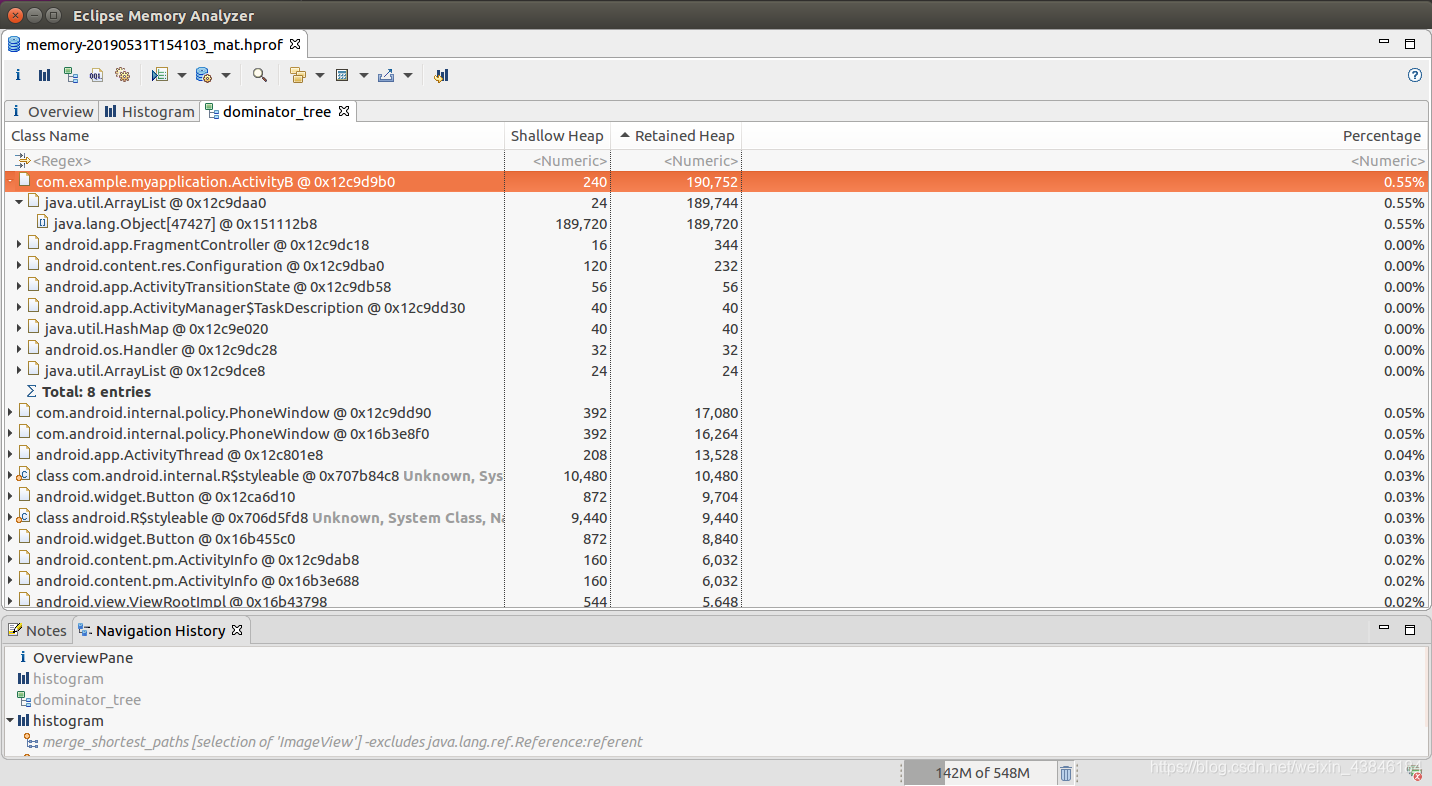Sort by the Percentage column header
1432x786 pixels.
click(x=1085, y=136)
